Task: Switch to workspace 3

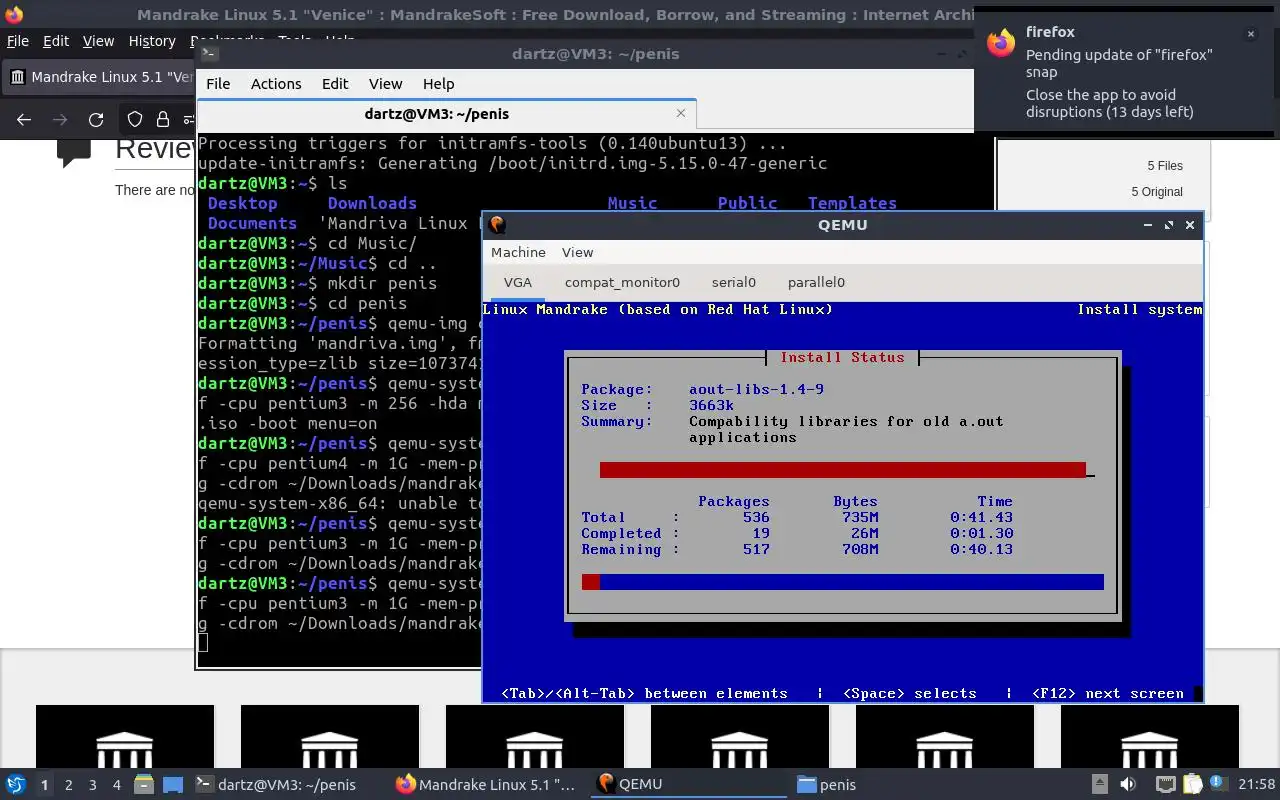Action: click(93, 785)
